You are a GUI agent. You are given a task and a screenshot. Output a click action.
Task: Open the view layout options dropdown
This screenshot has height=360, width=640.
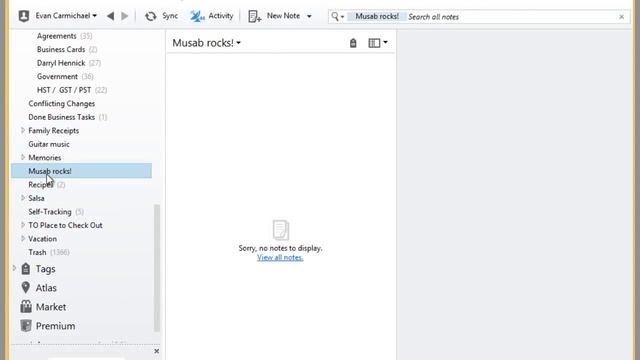[378, 43]
